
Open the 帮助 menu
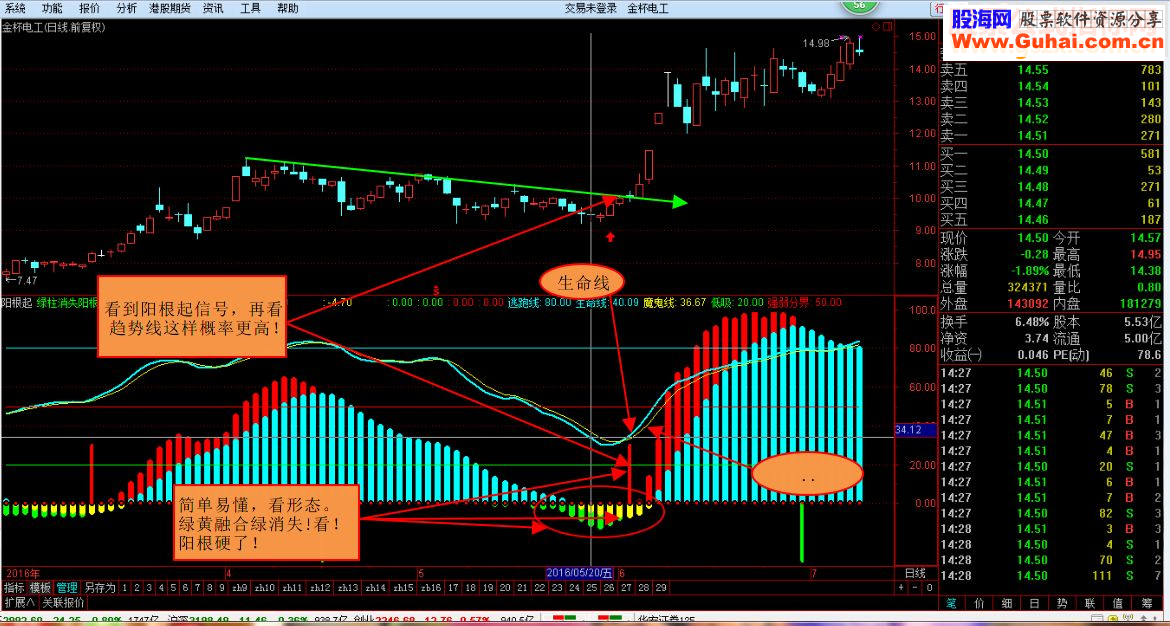288,8
